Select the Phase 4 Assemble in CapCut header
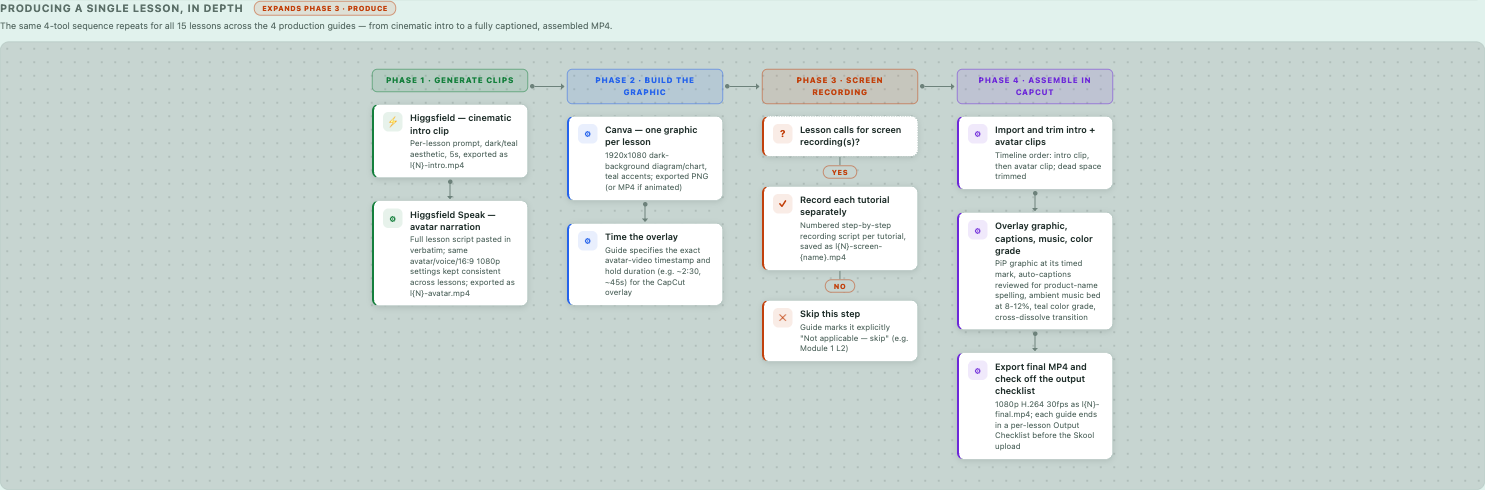This screenshot has height=490, width=1485. [x=1035, y=86]
